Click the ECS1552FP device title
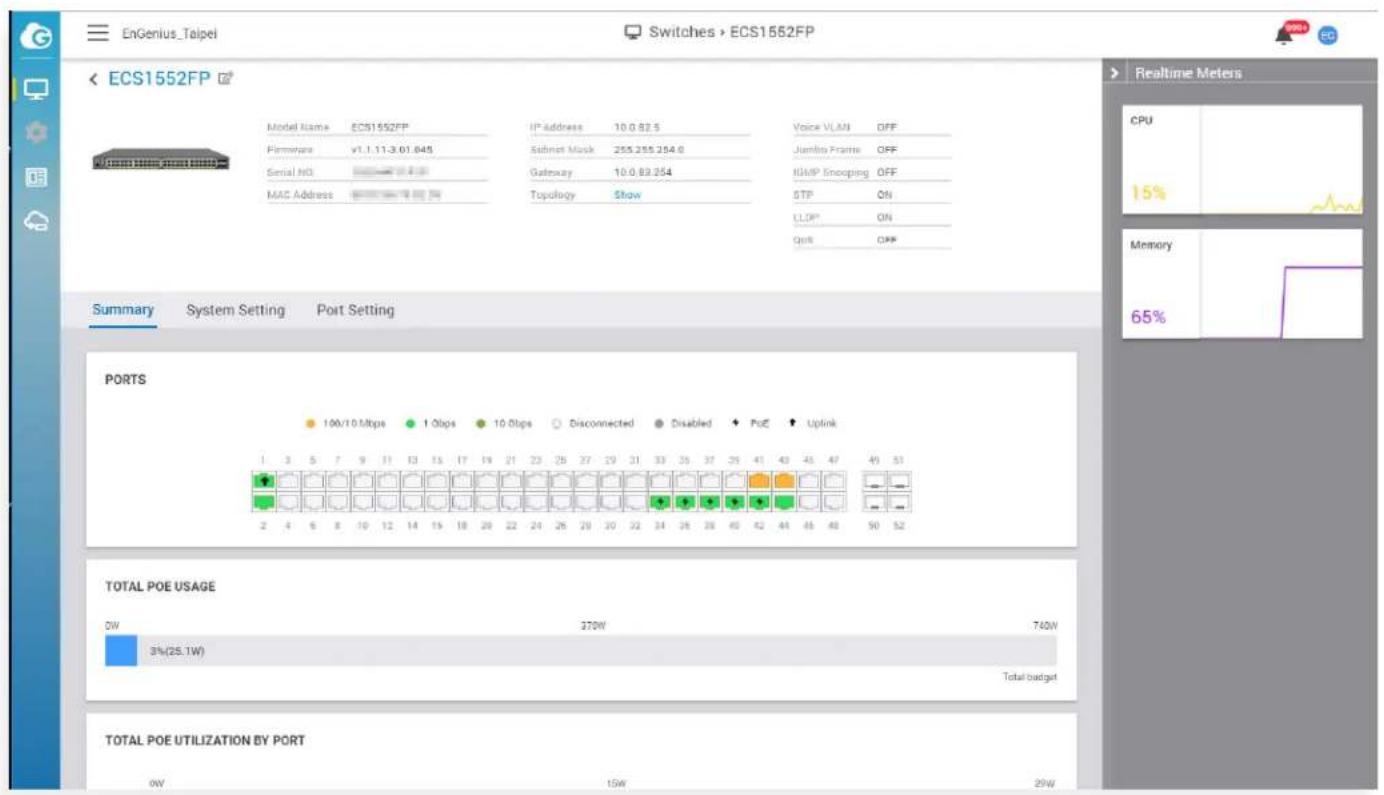This screenshot has height=795, width=1384. 160,79
